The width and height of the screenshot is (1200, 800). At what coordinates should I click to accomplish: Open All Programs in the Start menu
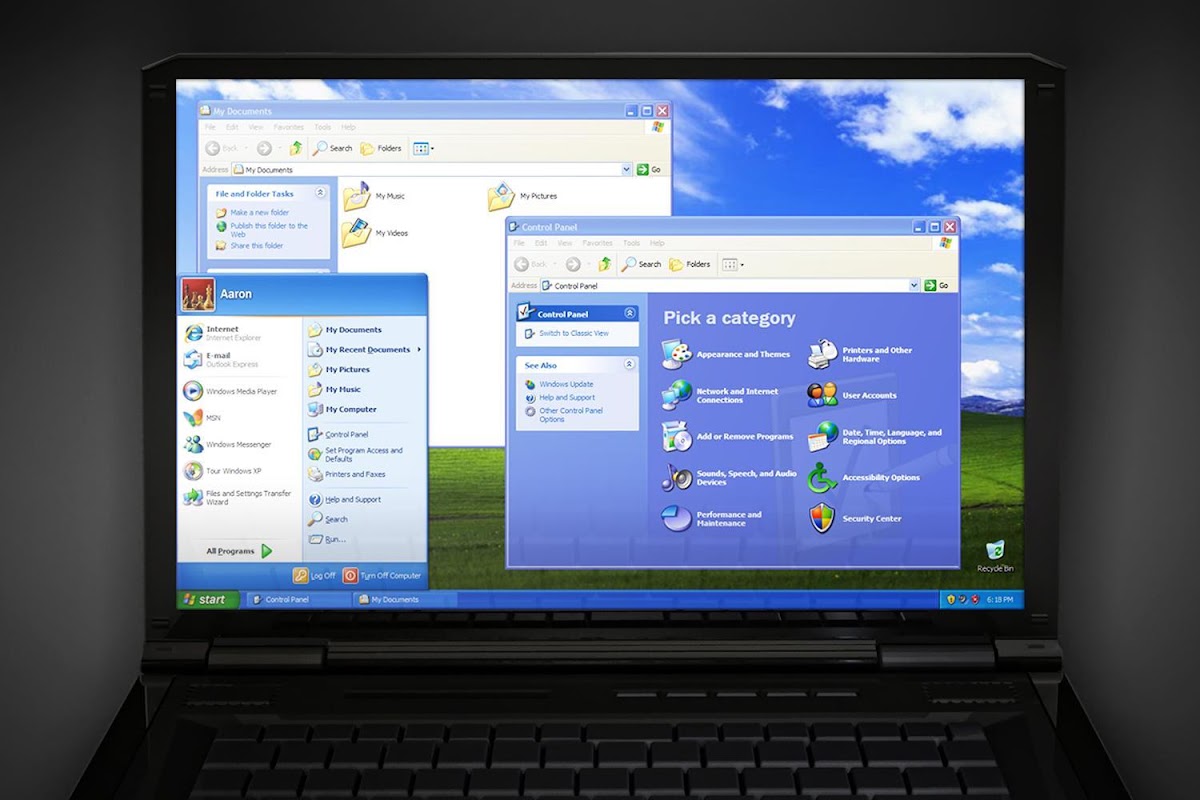239,551
